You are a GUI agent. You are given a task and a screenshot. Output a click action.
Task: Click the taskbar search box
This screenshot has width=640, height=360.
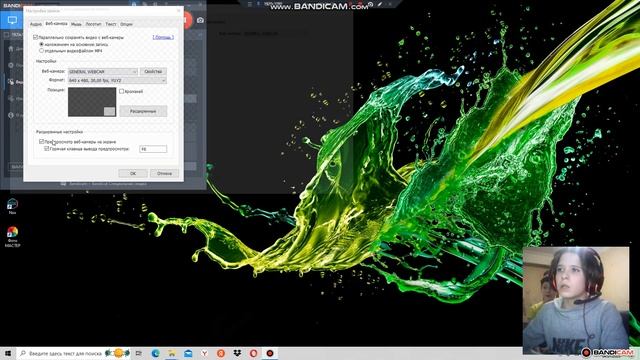coord(74,353)
